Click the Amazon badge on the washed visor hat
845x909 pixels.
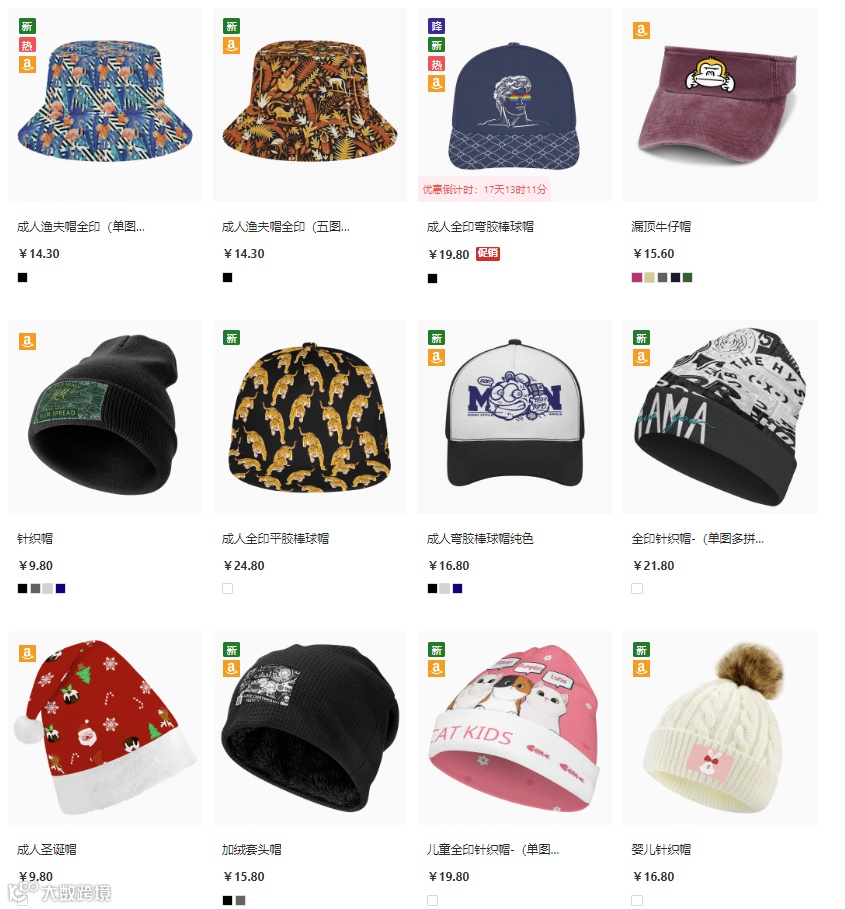(640, 30)
